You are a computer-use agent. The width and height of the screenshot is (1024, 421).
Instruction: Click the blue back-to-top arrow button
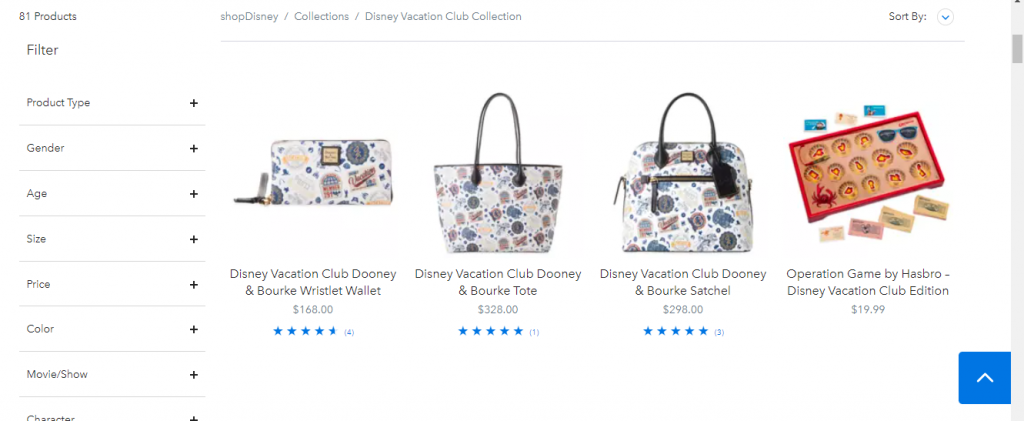(x=984, y=378)
